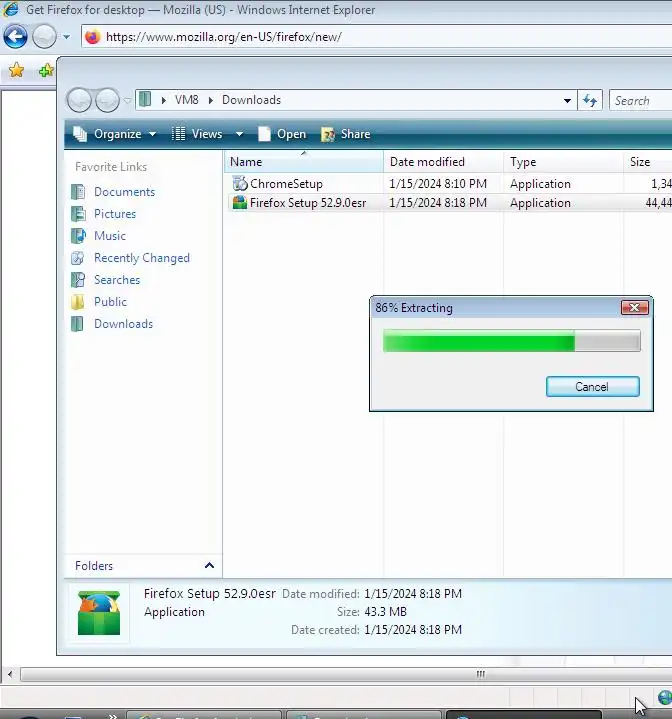Open Recently Changed favorite link

click(142, 258)
